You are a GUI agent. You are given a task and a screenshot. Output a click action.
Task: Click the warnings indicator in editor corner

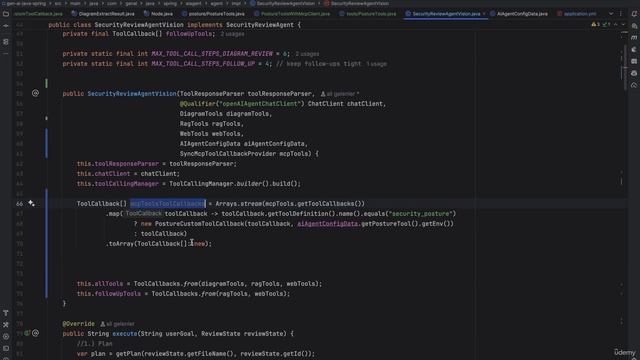pyautogui.click(x=596, y=24)
